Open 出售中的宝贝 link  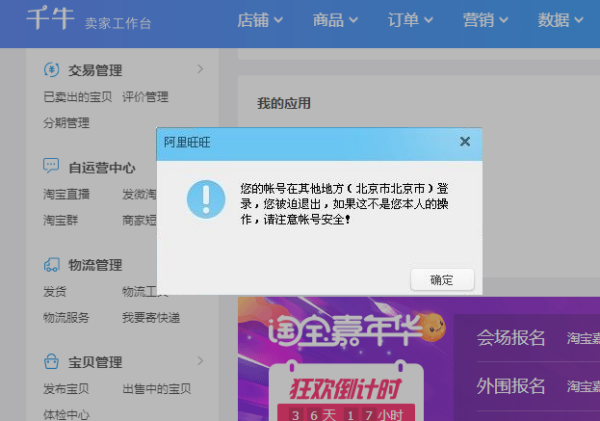click(157, 389)
